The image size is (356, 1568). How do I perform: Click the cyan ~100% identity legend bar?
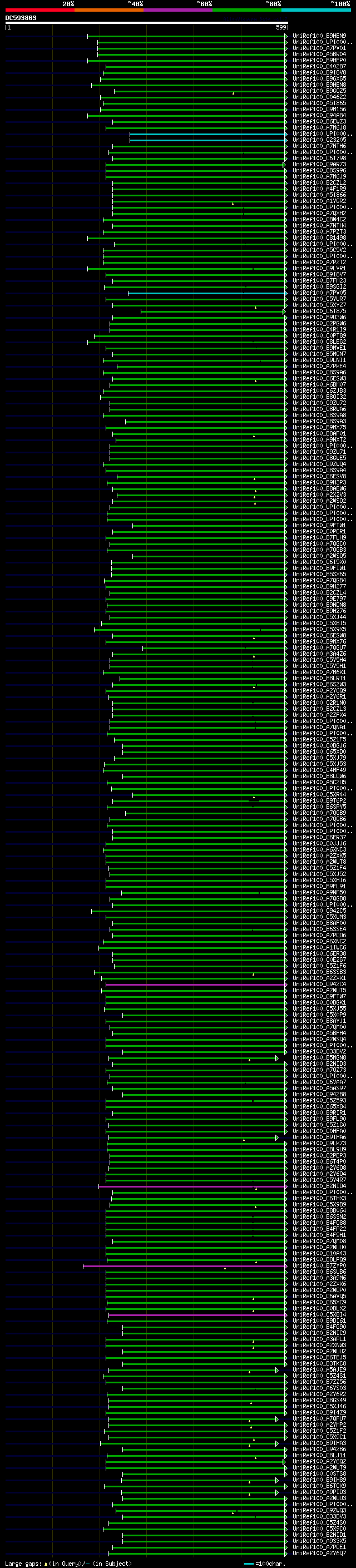coord(316,10)
